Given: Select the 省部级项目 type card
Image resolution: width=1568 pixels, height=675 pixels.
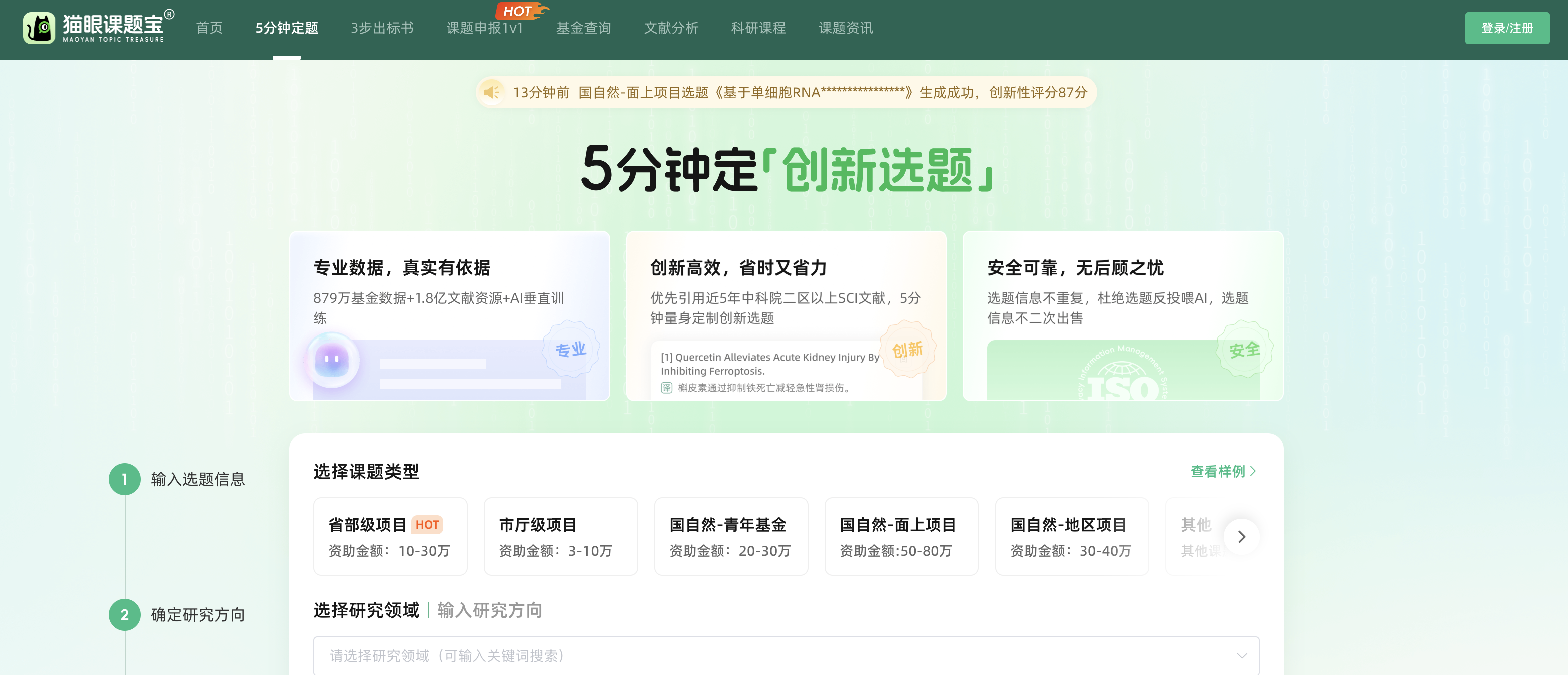Looking at the screenshot, I should click(390, 536).
